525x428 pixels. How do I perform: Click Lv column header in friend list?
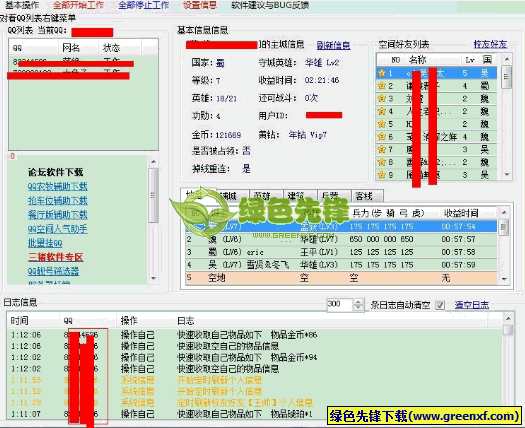pyautogui.click(x=469, y=60)
